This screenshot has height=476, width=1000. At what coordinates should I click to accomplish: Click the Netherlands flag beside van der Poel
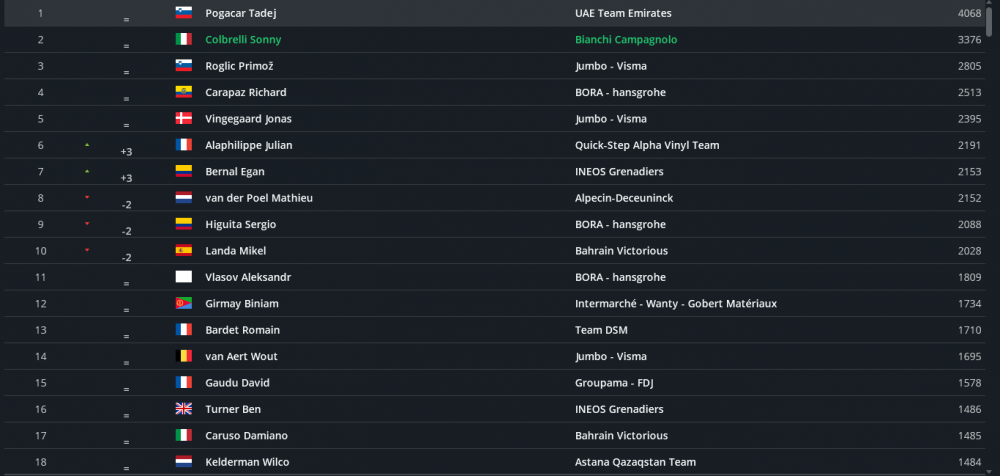184,198
